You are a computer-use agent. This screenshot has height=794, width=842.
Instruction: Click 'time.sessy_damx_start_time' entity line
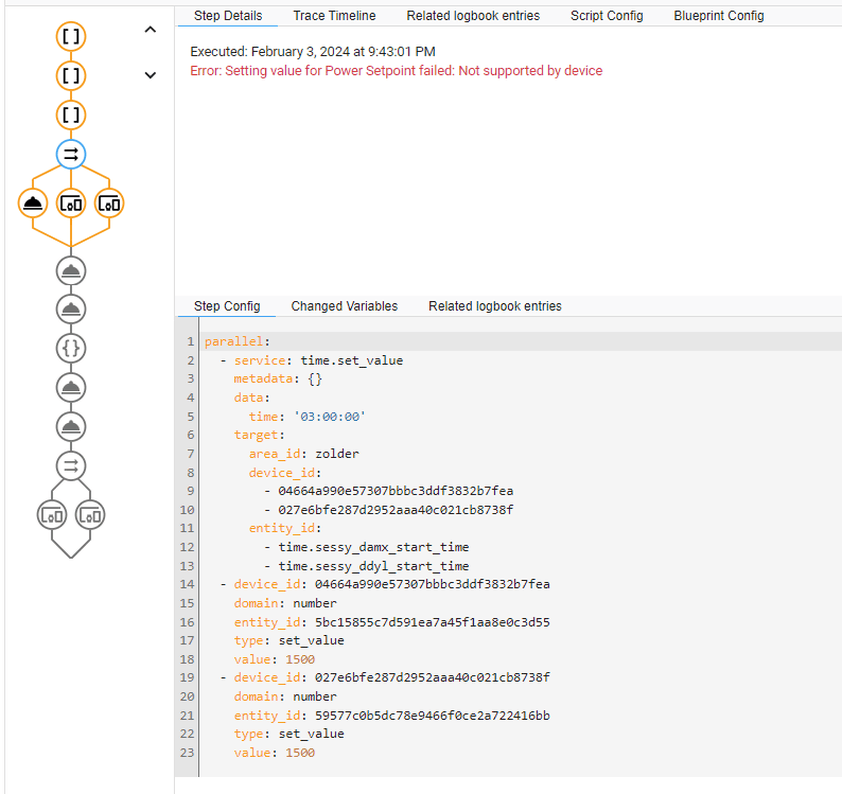point(373,547)
